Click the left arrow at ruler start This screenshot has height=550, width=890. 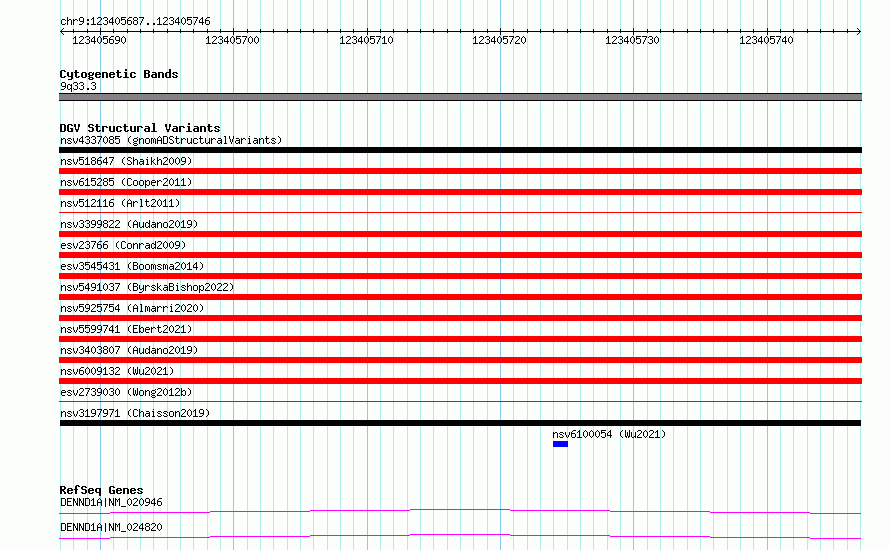pyautogui.click(x=62, y=31)
